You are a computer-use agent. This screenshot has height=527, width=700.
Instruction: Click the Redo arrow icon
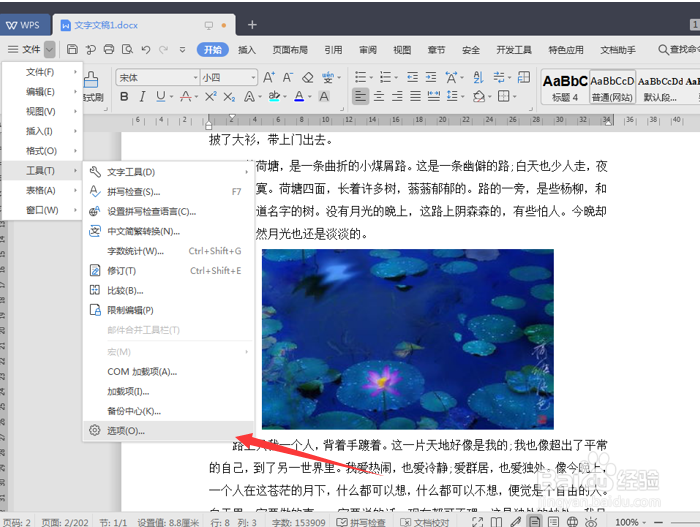click(x=164, y=49)
